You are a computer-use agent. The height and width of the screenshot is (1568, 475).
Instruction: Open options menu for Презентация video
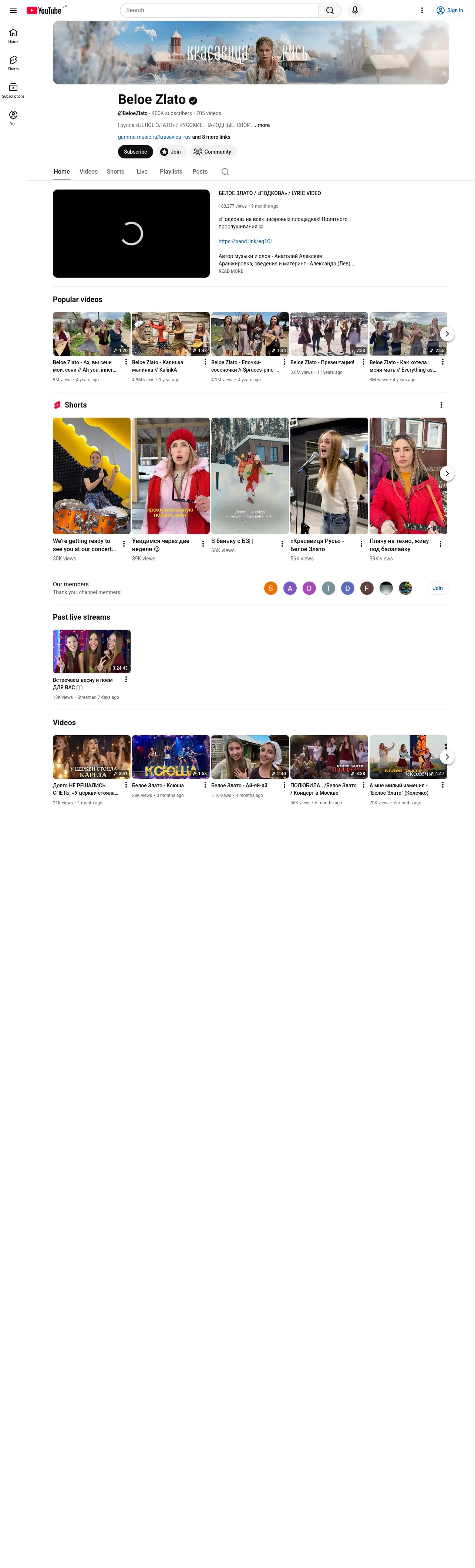click(x=364, y=362)
